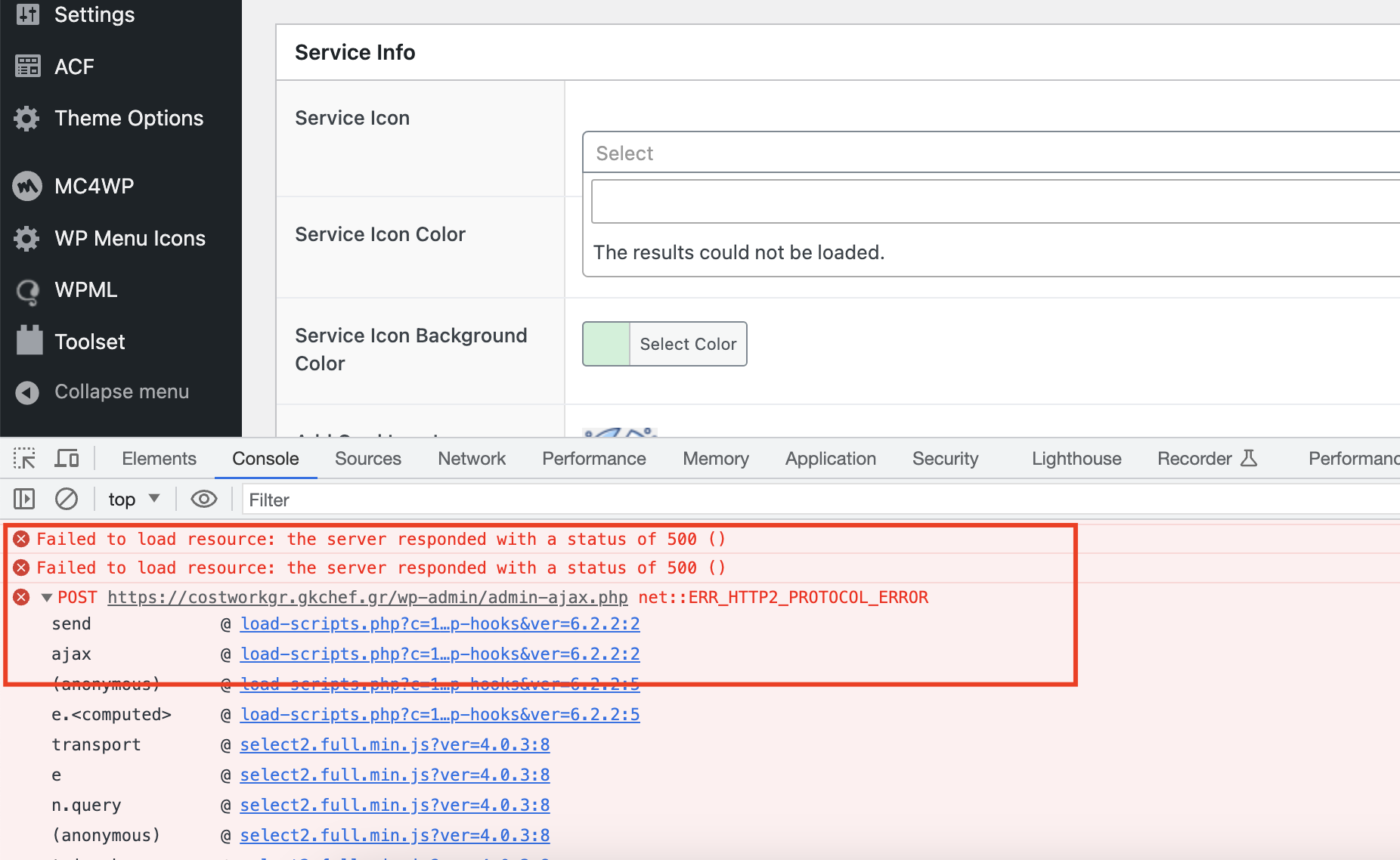Switch to the Memory tab

(716, 459)
